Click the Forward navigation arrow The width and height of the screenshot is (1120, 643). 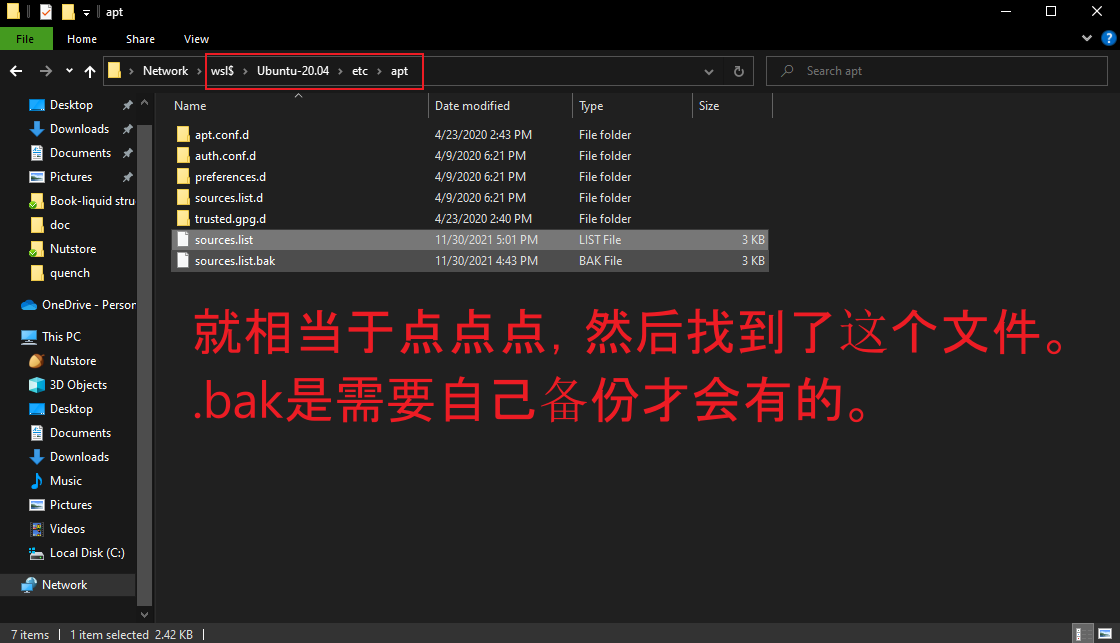pos(46,71)
